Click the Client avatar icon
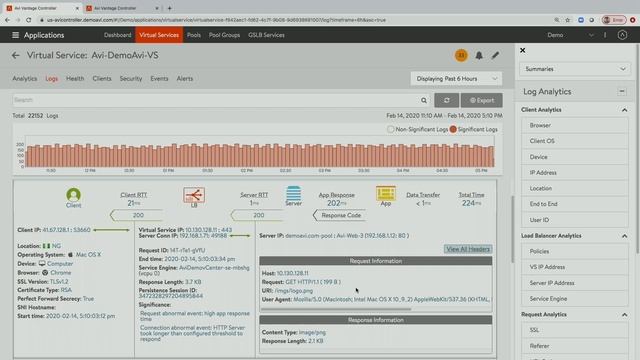 [73, 195]
